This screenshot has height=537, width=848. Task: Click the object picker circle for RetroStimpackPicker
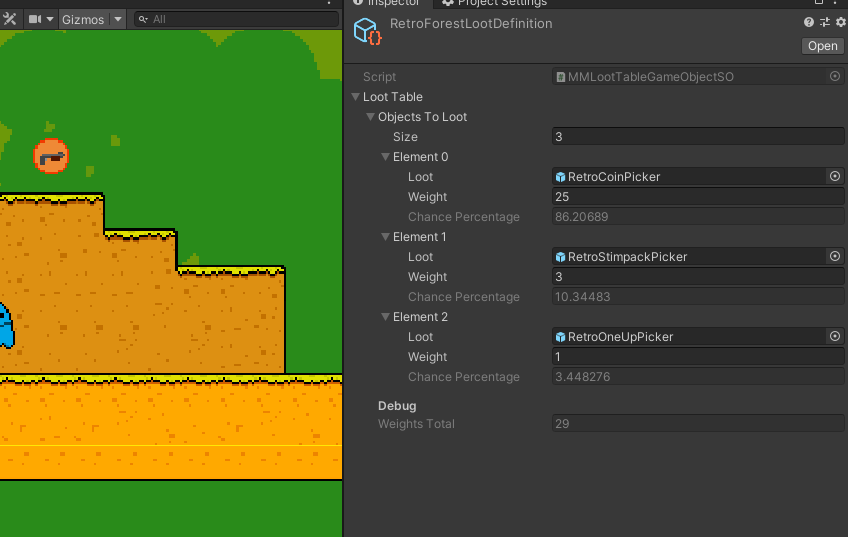tap(835, 257)
